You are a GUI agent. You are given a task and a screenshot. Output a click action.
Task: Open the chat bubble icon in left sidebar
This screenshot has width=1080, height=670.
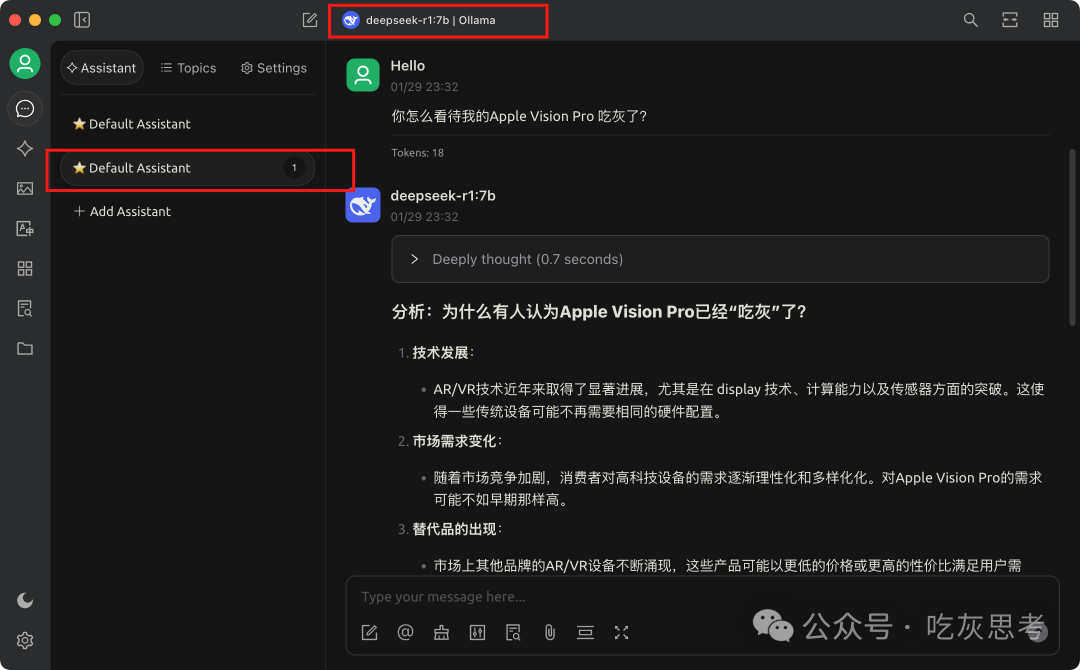(x=25, y=109)
